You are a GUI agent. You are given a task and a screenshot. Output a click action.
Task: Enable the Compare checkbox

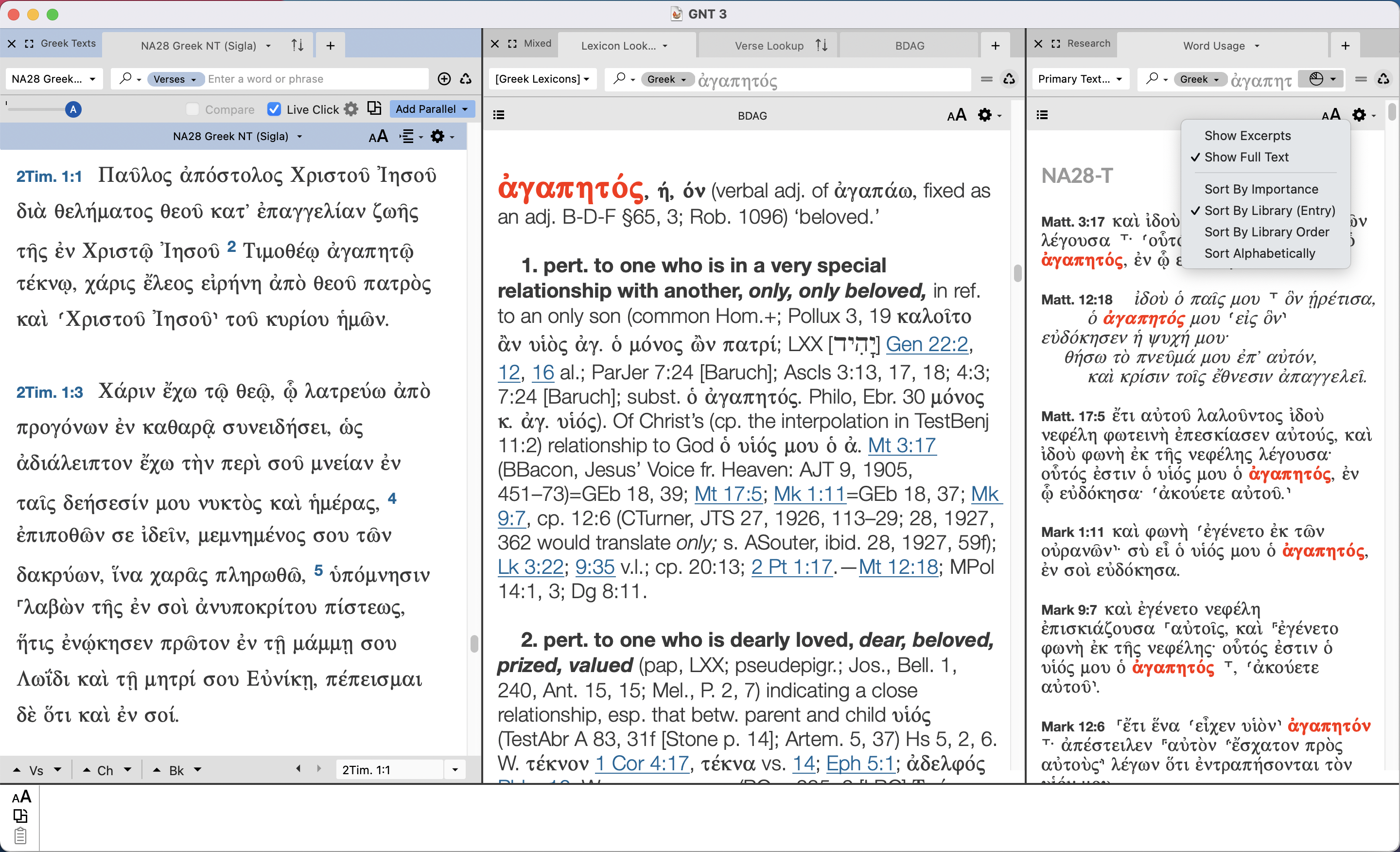[x=192, y=108]
